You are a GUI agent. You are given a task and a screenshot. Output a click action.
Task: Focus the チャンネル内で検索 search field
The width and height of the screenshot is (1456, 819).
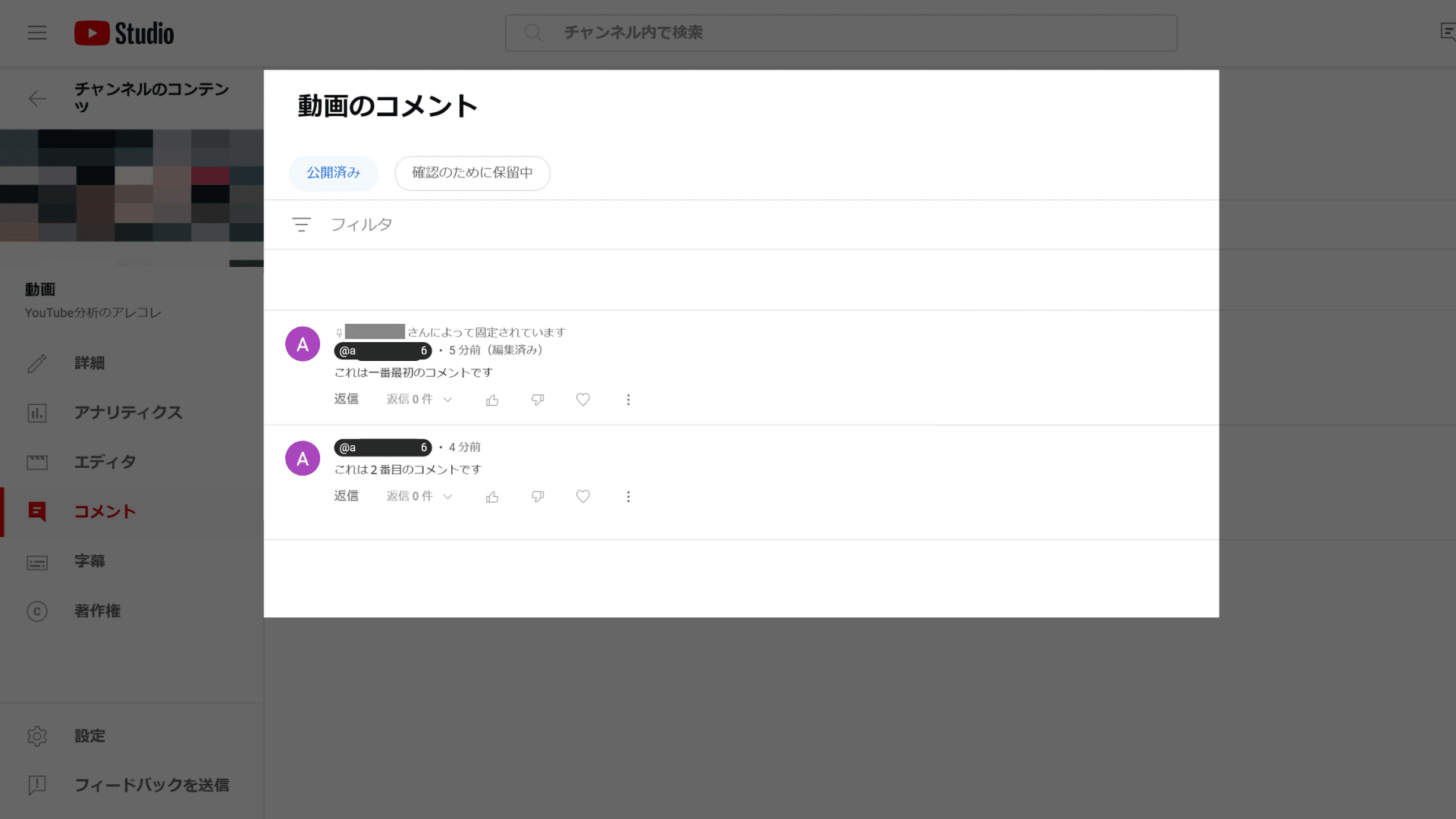[841, 33]
